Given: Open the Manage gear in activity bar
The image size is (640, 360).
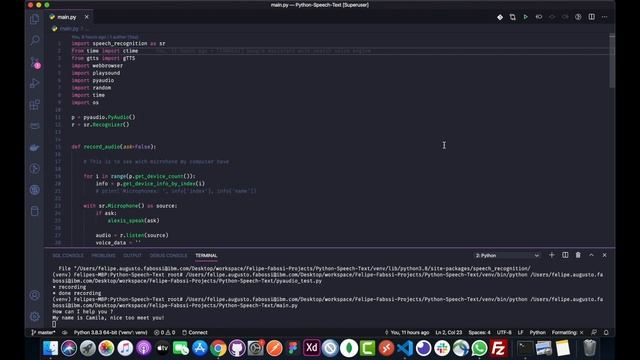Looking at the screenshot, I should pos(35,316).
